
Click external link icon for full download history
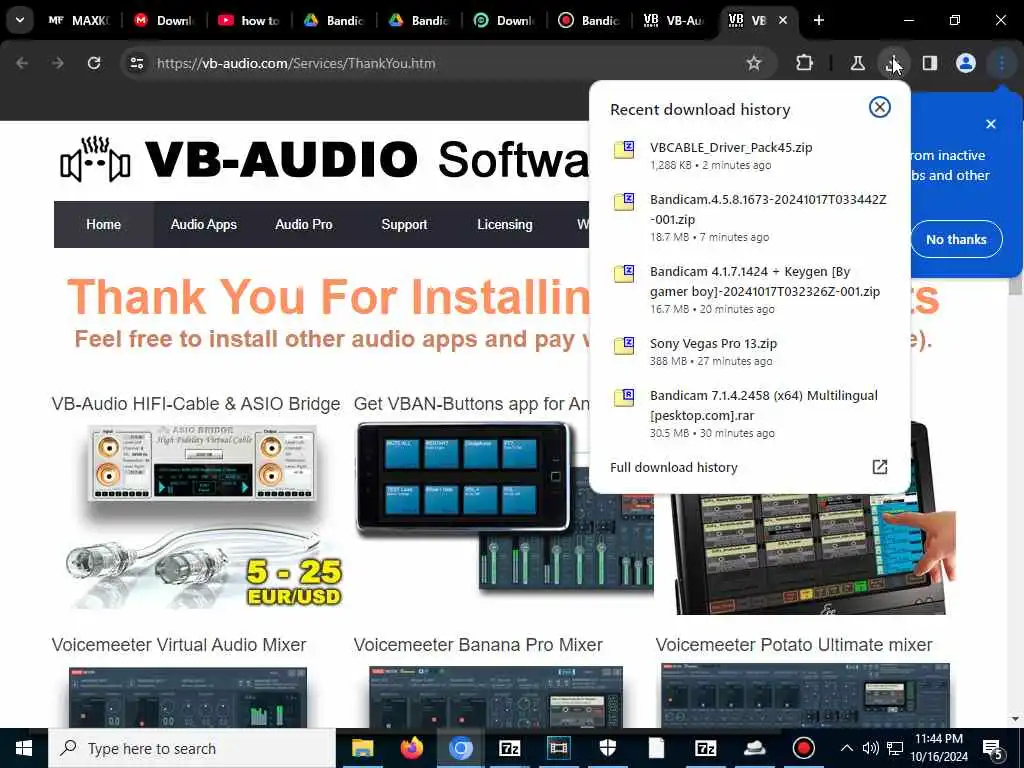(880, 467)
